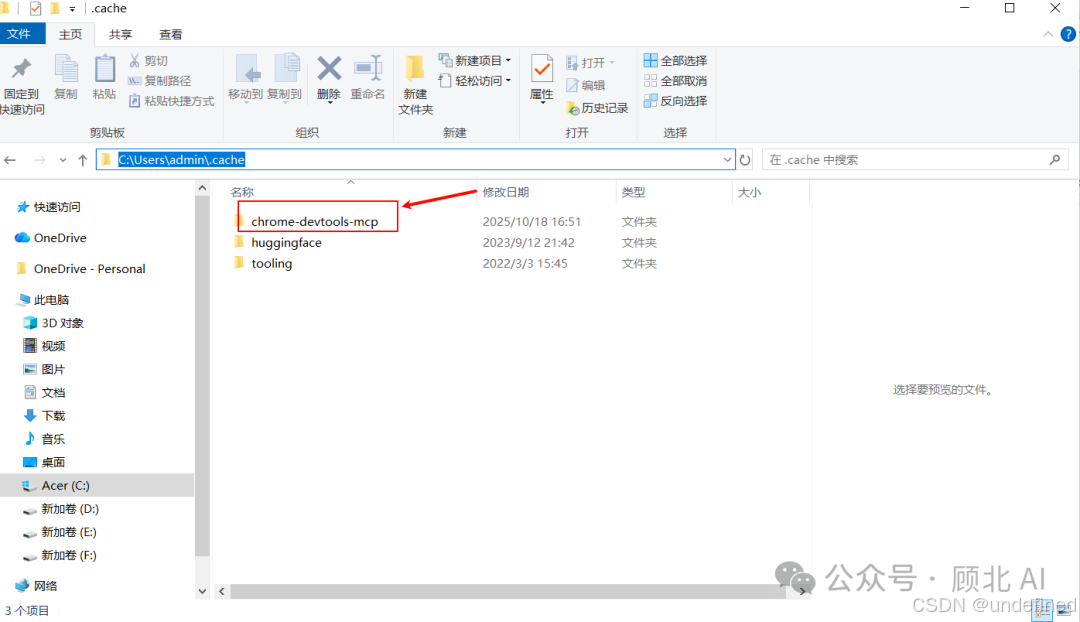Image resolution: width=1080 pixels, height=622 pixels.
Task: Click History (历史记录) in the ribbon
Action: [597, 108]
